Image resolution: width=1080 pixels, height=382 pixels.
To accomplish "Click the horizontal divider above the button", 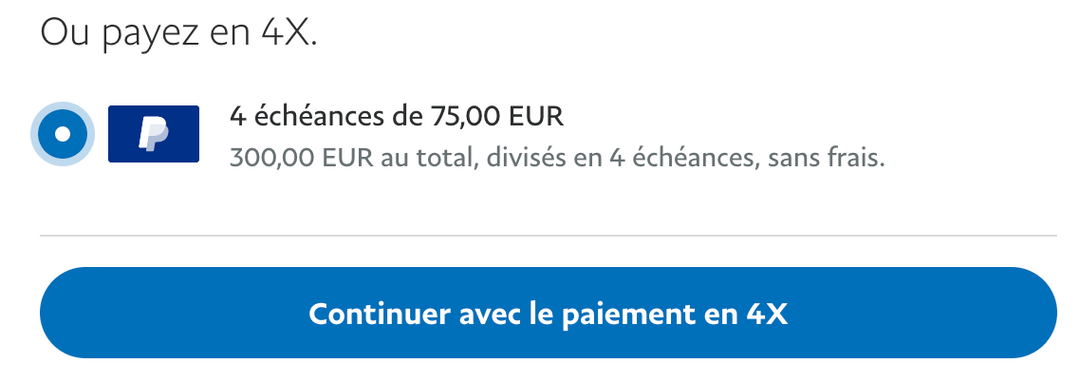I will 548,235.
